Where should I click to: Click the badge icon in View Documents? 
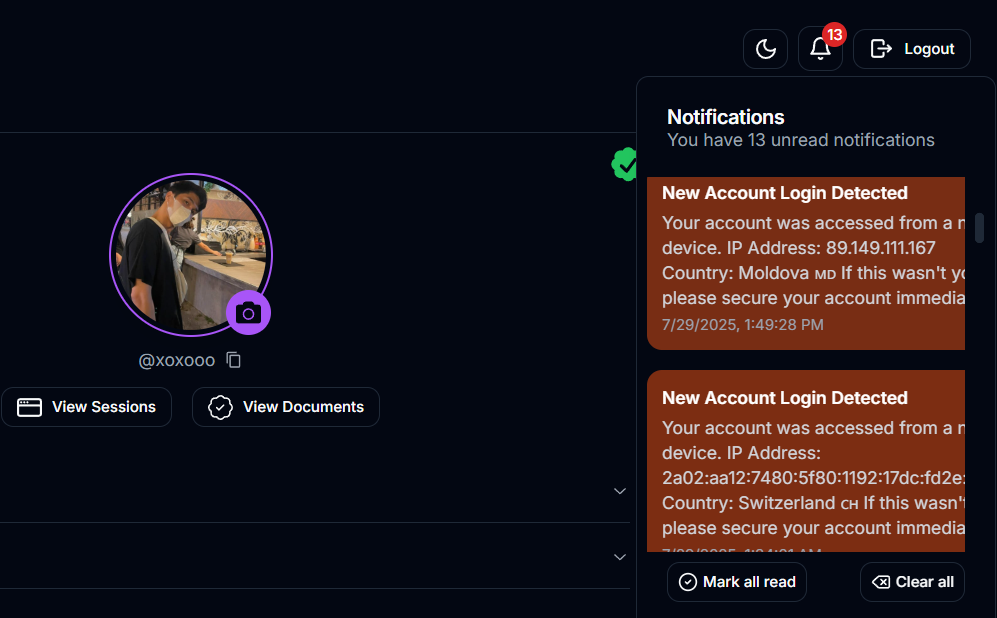220,407
